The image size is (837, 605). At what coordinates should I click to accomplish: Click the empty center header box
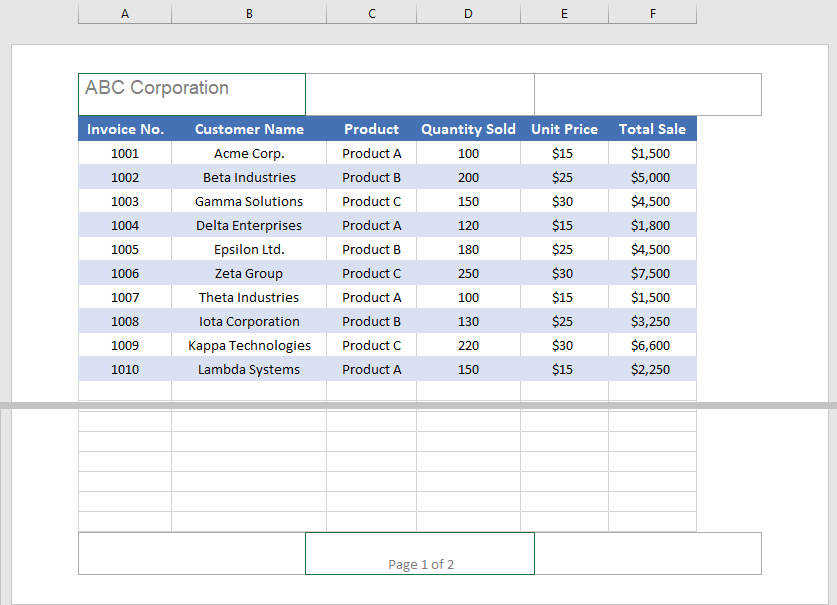[x=420, y=95]
